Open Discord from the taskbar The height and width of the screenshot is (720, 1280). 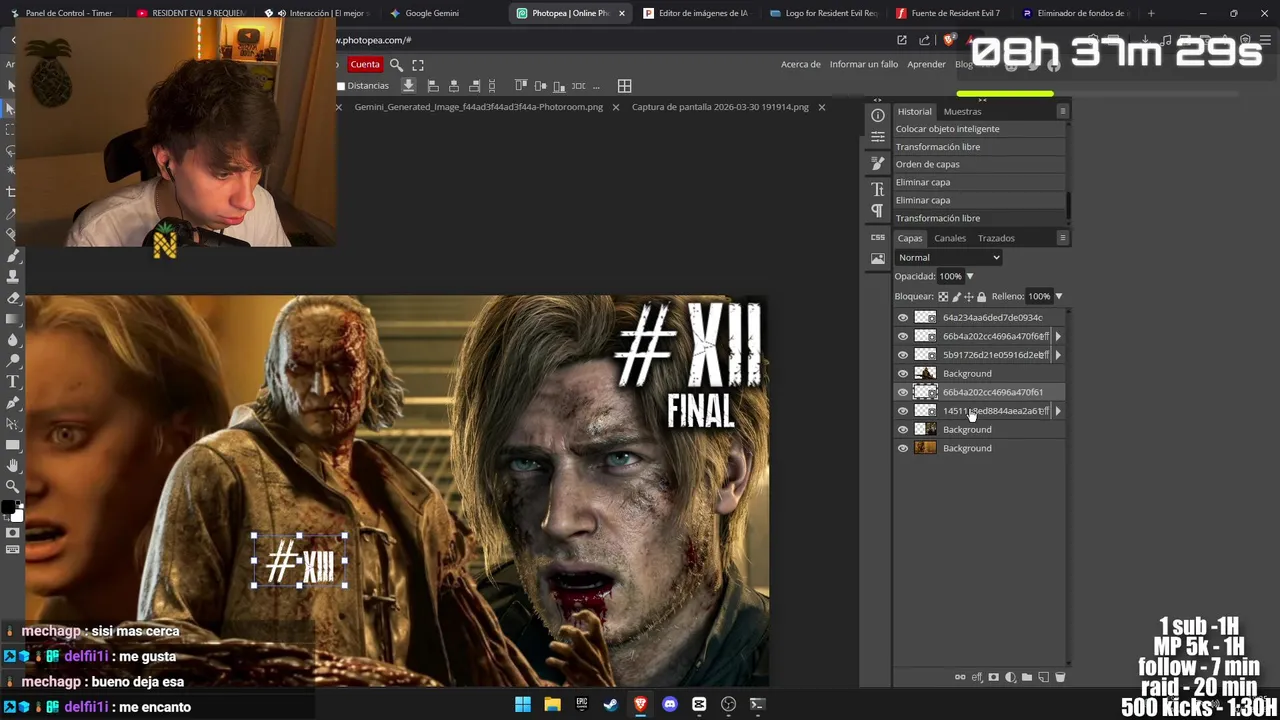pyautogui.click(x=670, y=704)
